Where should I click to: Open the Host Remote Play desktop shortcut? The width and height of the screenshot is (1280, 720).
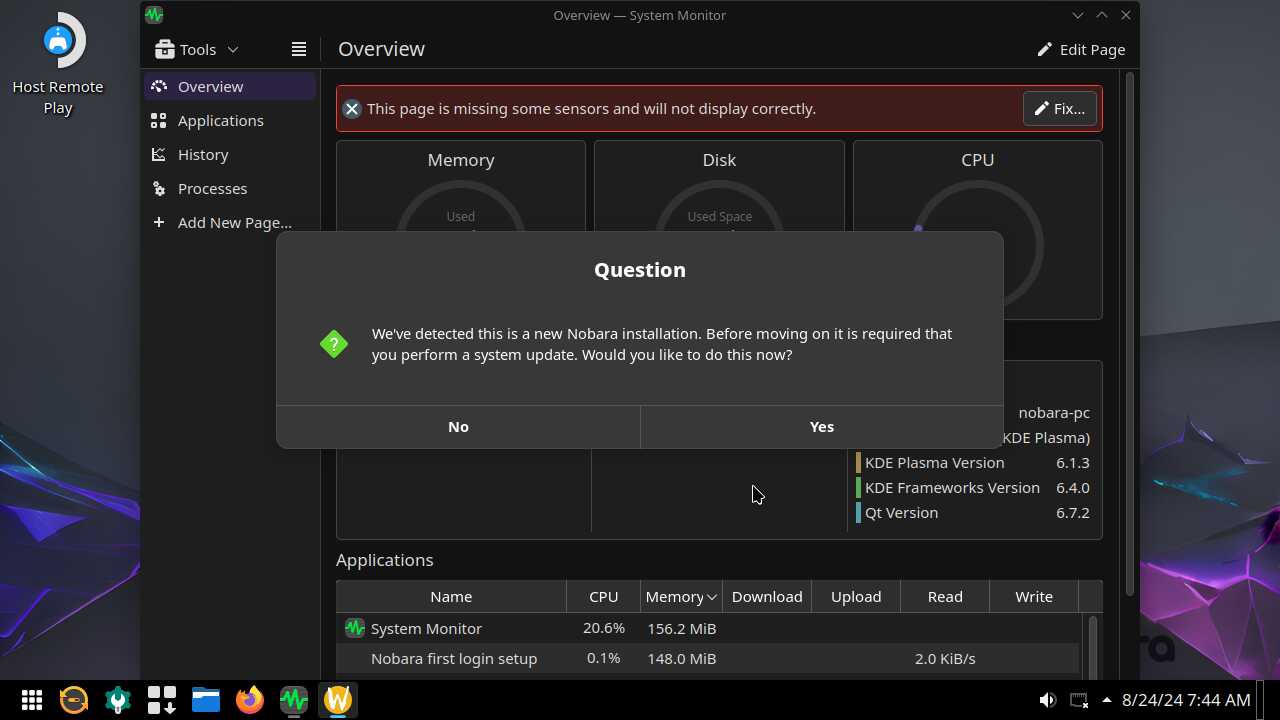click(58, 64)
